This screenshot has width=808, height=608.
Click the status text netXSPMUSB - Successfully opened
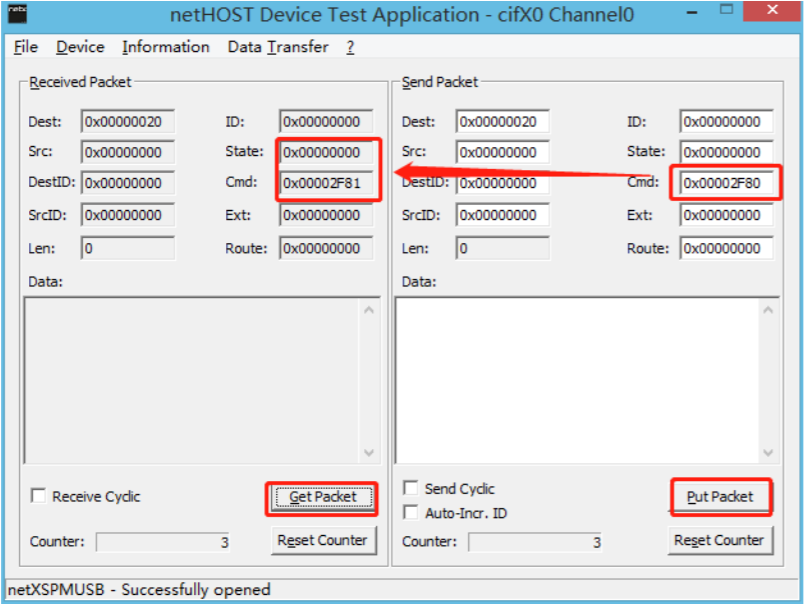click(139, 589)
